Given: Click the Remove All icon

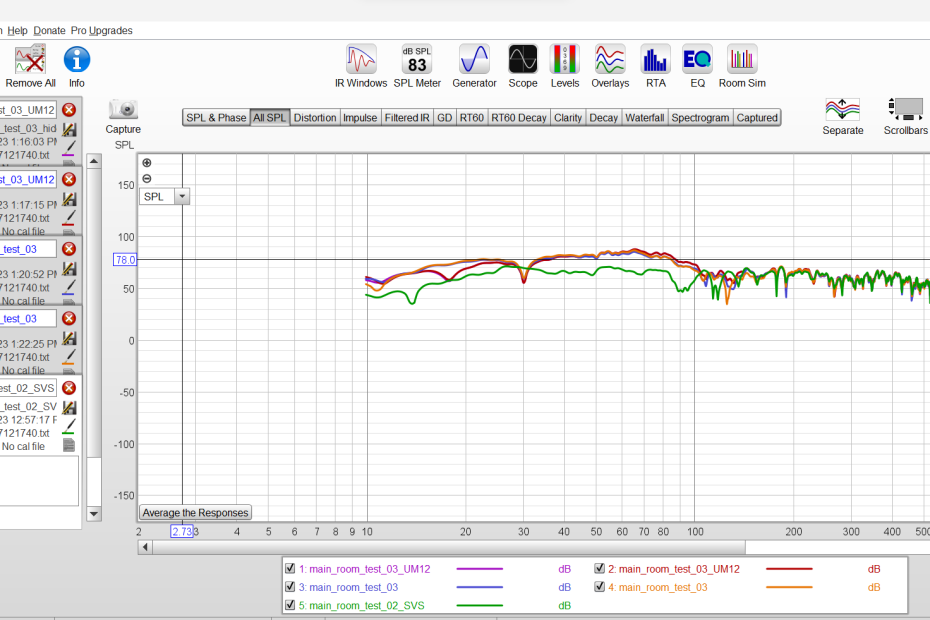Looking at the screenshot, I should [x=30, y=60].
